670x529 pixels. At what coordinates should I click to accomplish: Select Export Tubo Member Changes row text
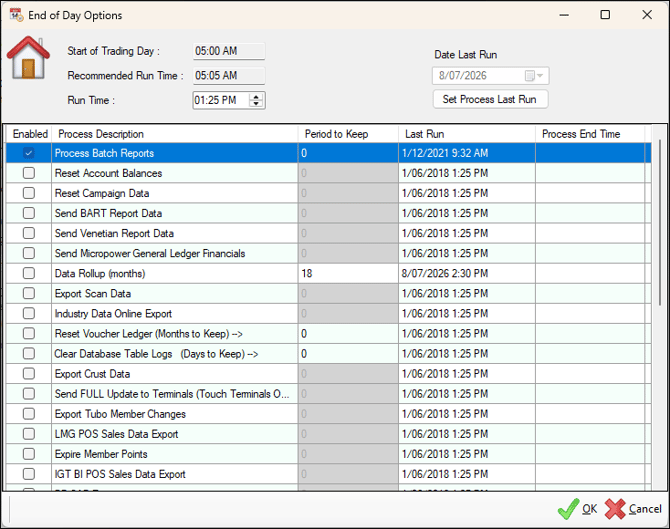tap(120, 414)
